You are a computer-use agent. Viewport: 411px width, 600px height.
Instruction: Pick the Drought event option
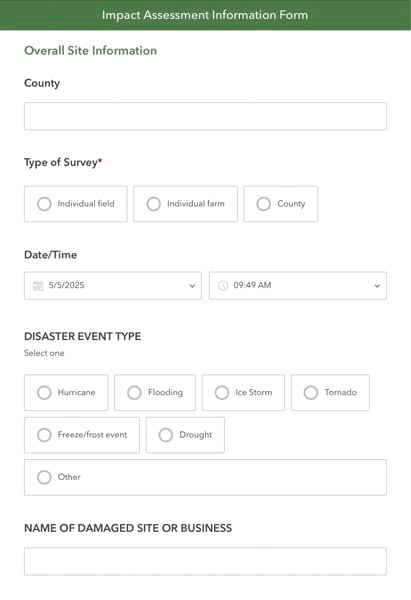pos(185,435)
